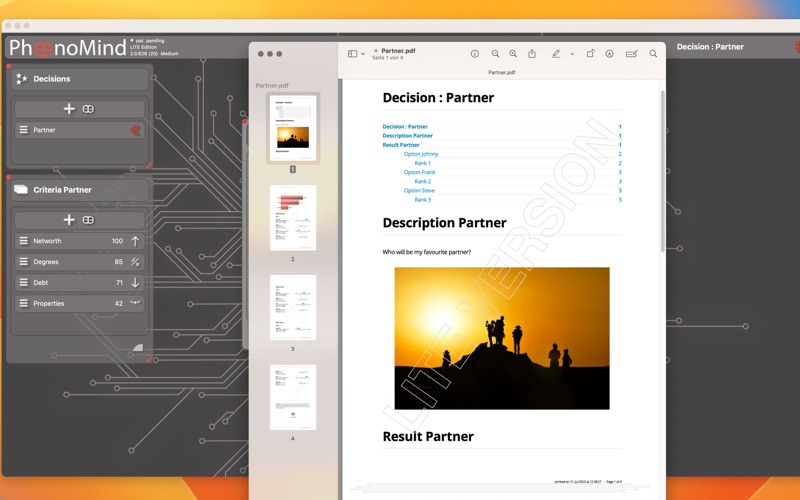Select page 2 thumbnail in sidebar
The height and width of the screenshot is (500, 800).
tap(293, 218)
